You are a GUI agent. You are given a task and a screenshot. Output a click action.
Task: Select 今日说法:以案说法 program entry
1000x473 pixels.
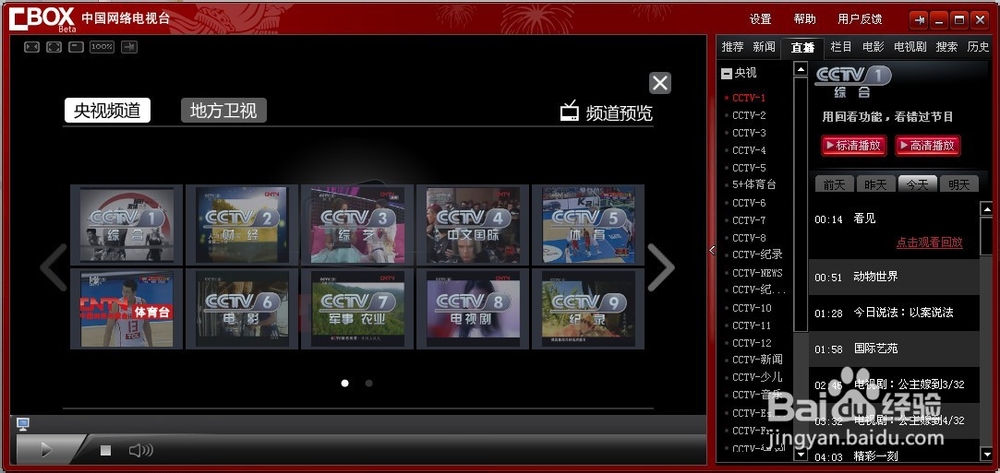(x=893, y=313)
